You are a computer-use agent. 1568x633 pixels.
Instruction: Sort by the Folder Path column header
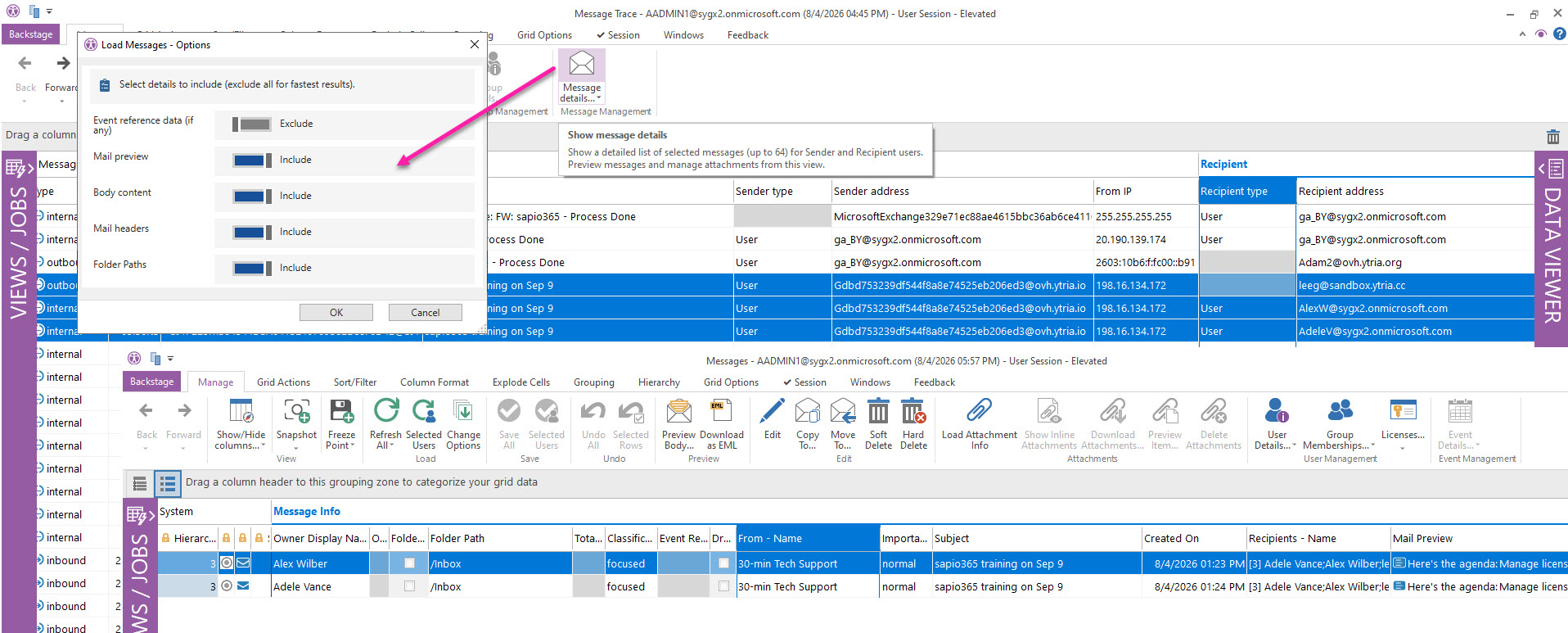pos(500,538)
